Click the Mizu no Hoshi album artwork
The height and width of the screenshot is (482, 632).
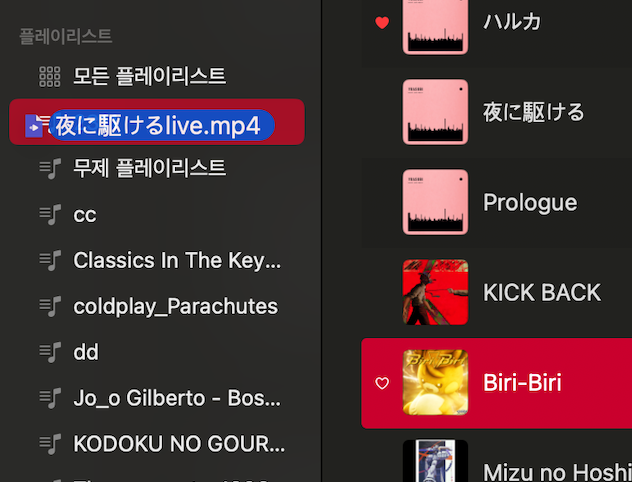coord(435,461)
